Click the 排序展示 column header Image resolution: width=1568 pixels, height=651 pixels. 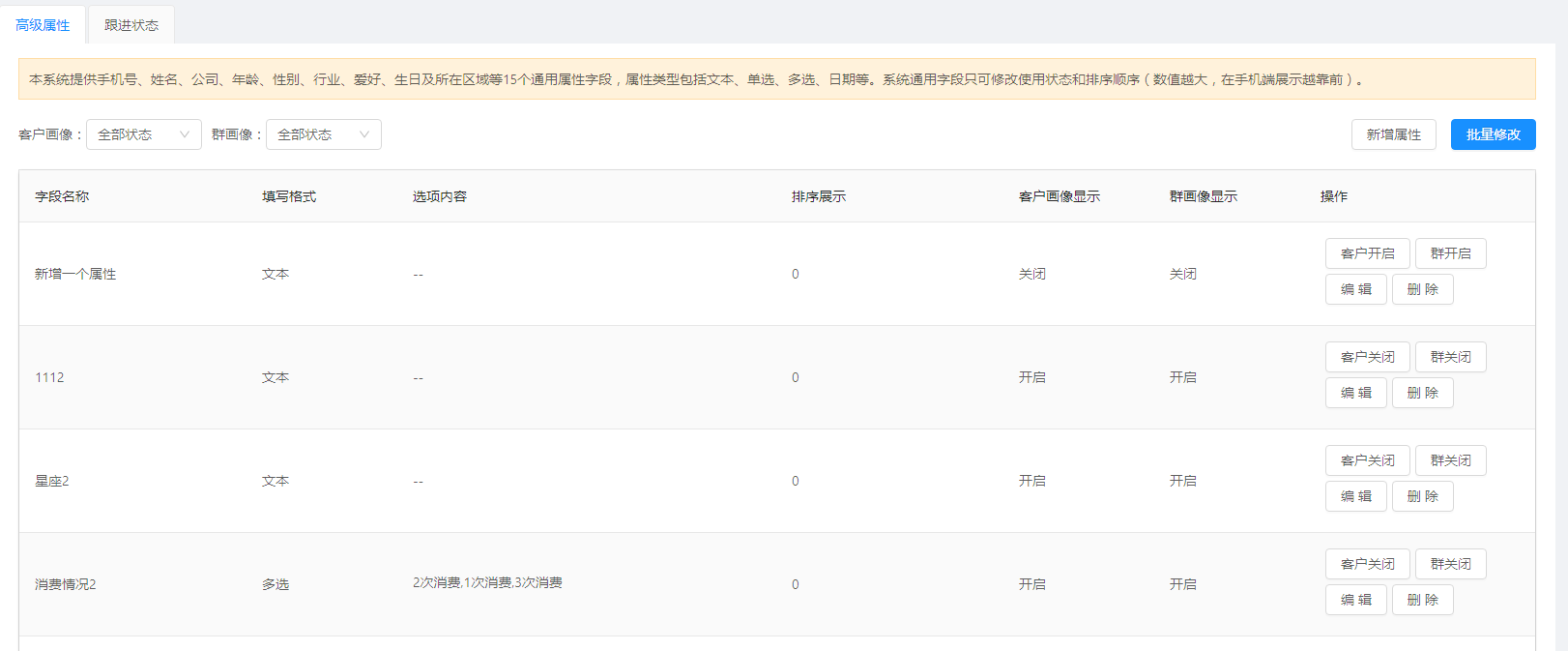[819, 196]
